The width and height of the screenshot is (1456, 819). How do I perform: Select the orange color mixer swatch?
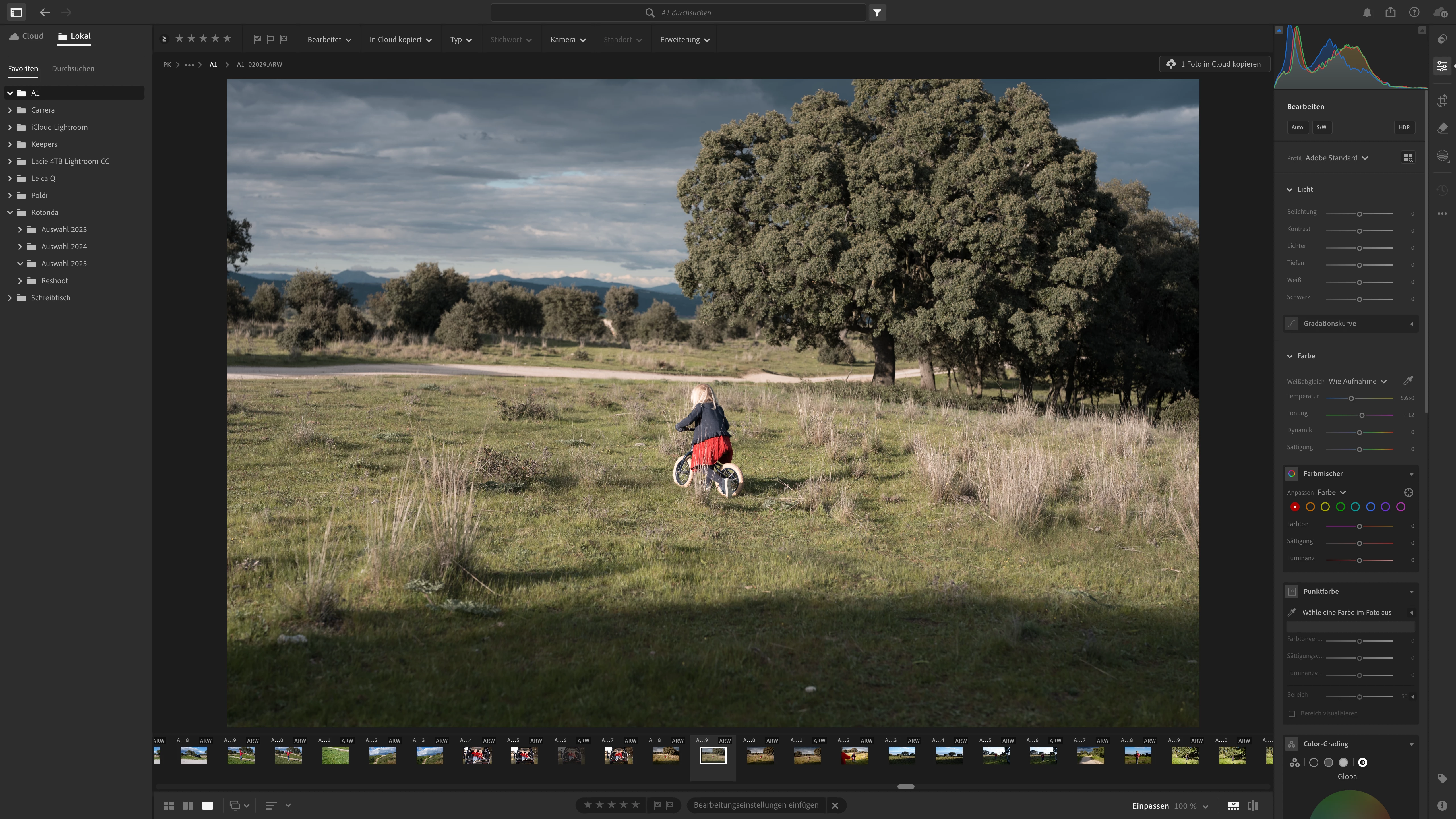1310,507
